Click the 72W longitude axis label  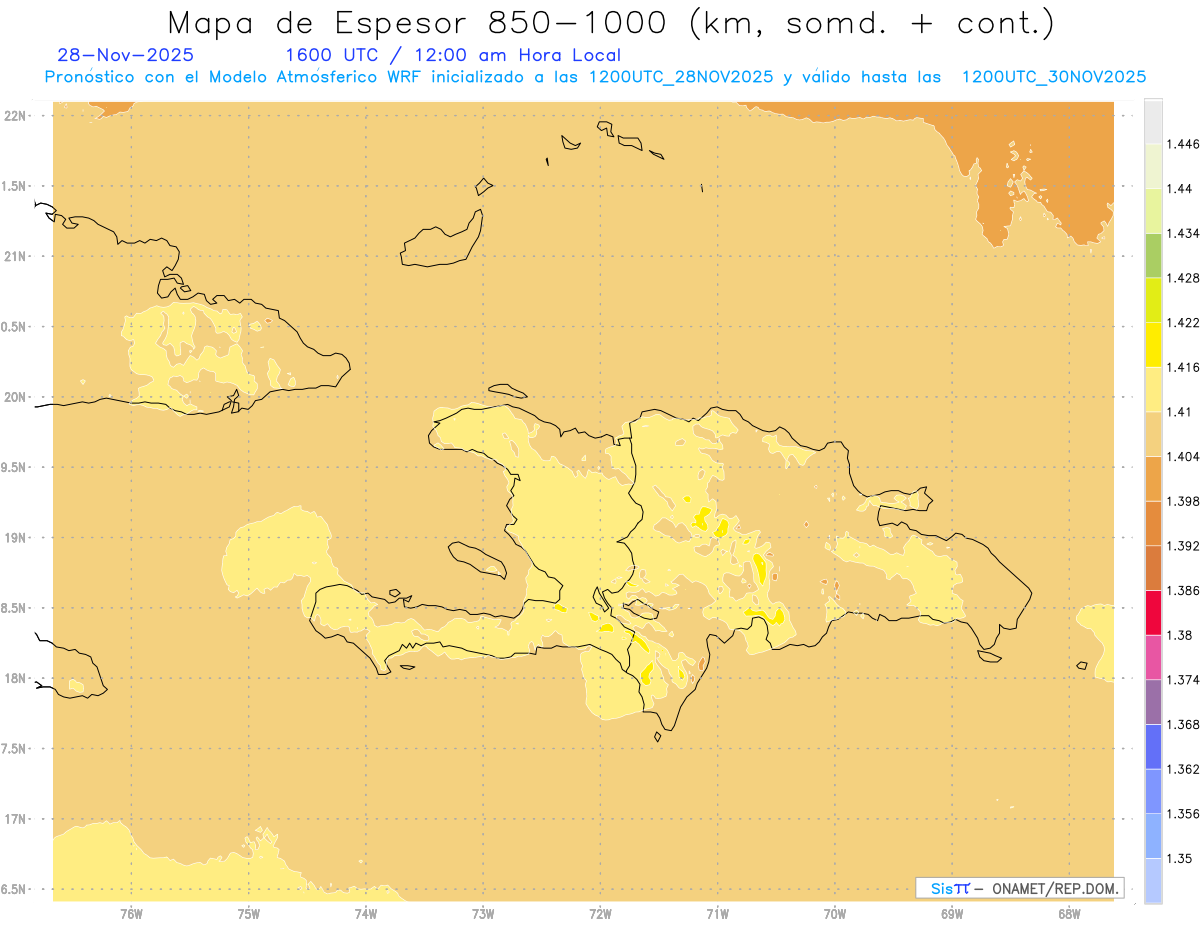pyautogui.click(x=600, y=913)
